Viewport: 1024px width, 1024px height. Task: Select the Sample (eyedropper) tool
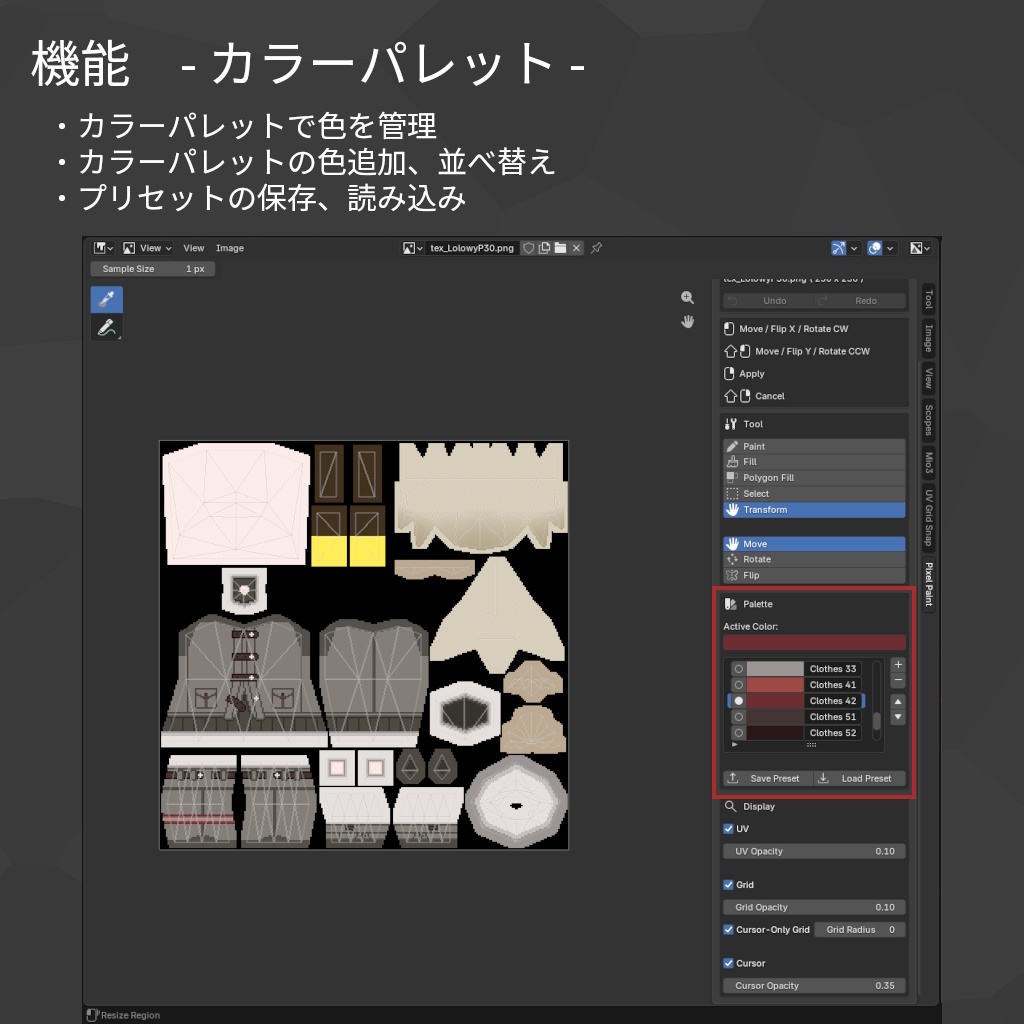click(106, 299)
